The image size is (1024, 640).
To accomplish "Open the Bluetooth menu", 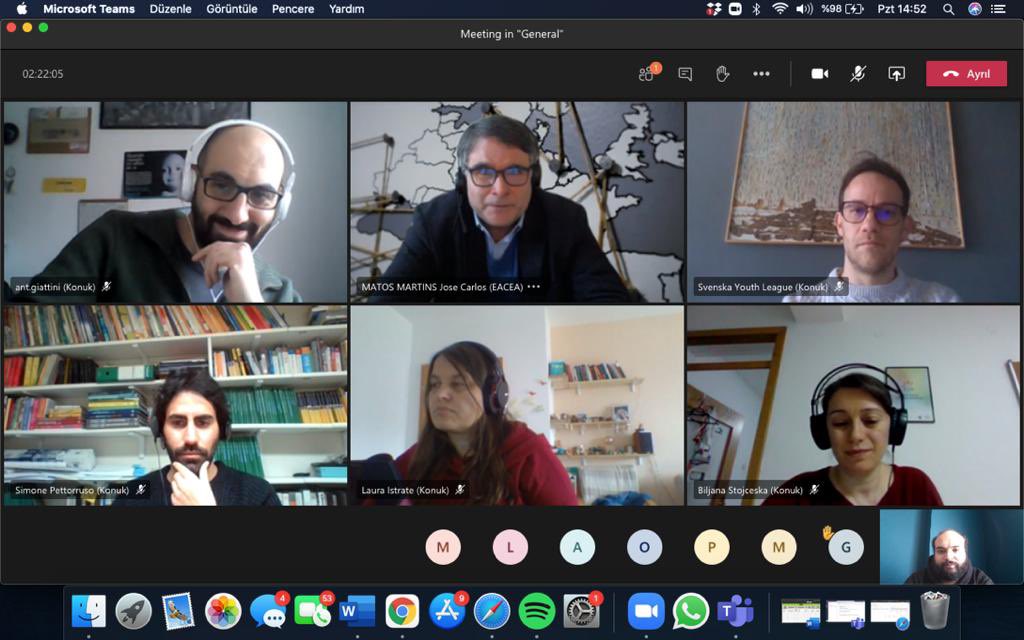I will pyautogui.click(x=756, y=9).
